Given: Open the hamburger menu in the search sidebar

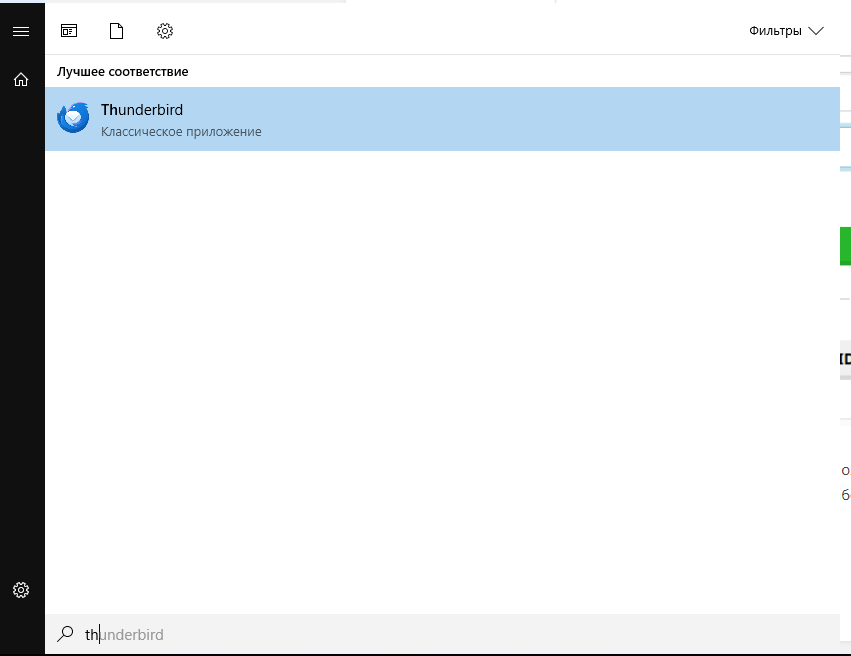Looking at the screenshot, I should 21,31.
